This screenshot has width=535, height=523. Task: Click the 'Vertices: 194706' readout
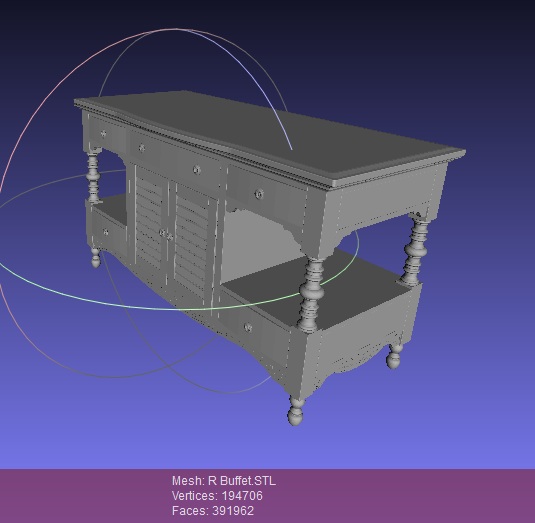[217, 496]
